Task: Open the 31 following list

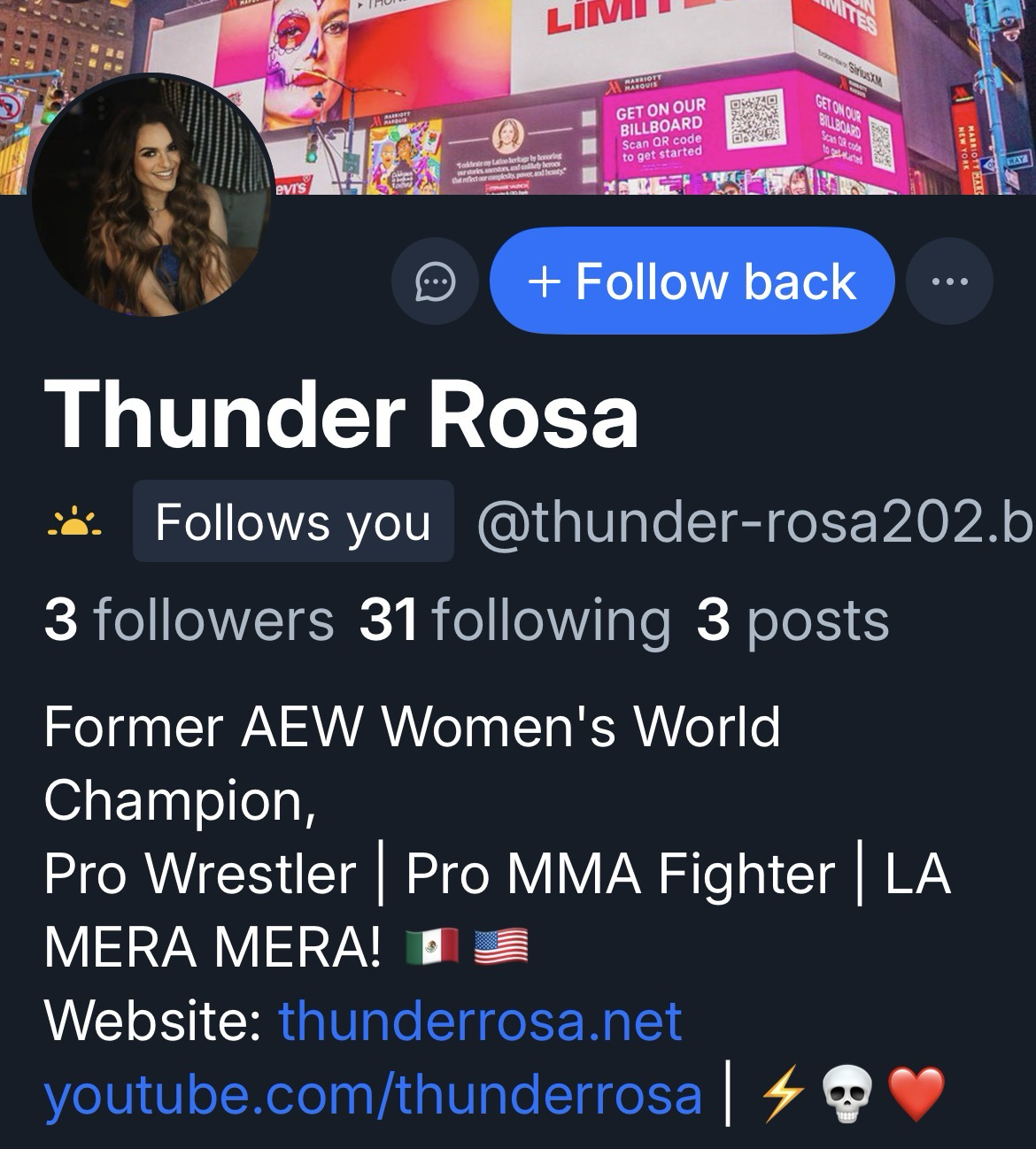Action: [514, 620]
